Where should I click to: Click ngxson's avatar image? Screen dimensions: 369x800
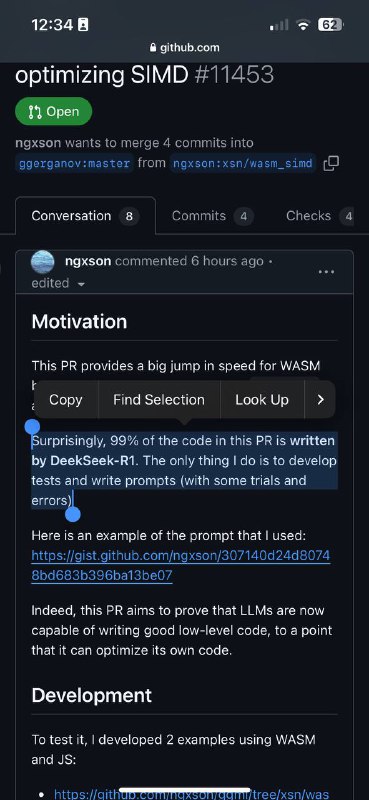pos(43,262)
